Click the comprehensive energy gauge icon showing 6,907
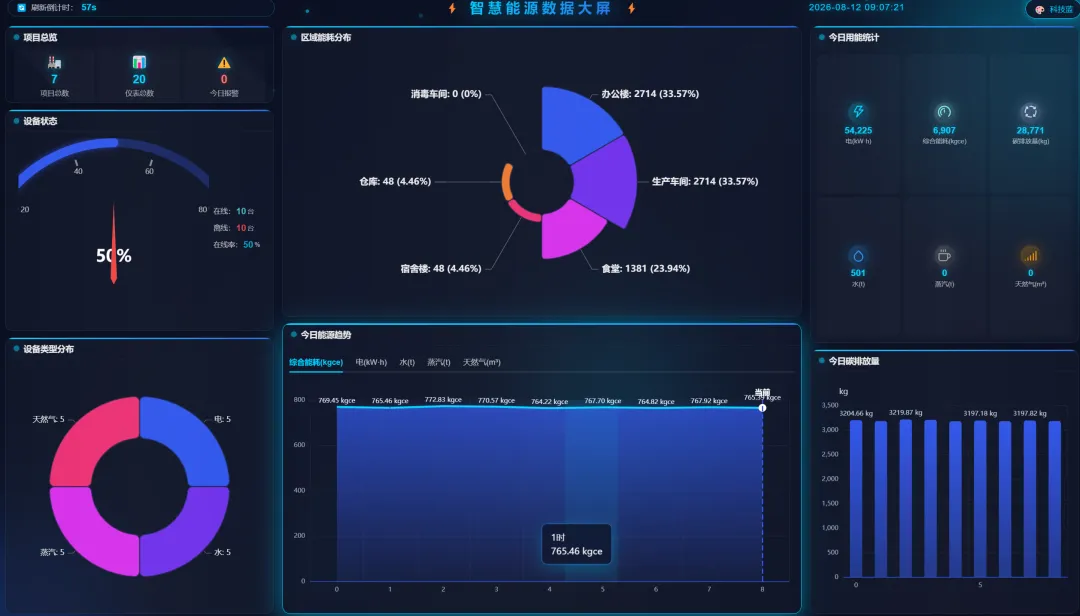The image size is (1080, 616). 944,112
